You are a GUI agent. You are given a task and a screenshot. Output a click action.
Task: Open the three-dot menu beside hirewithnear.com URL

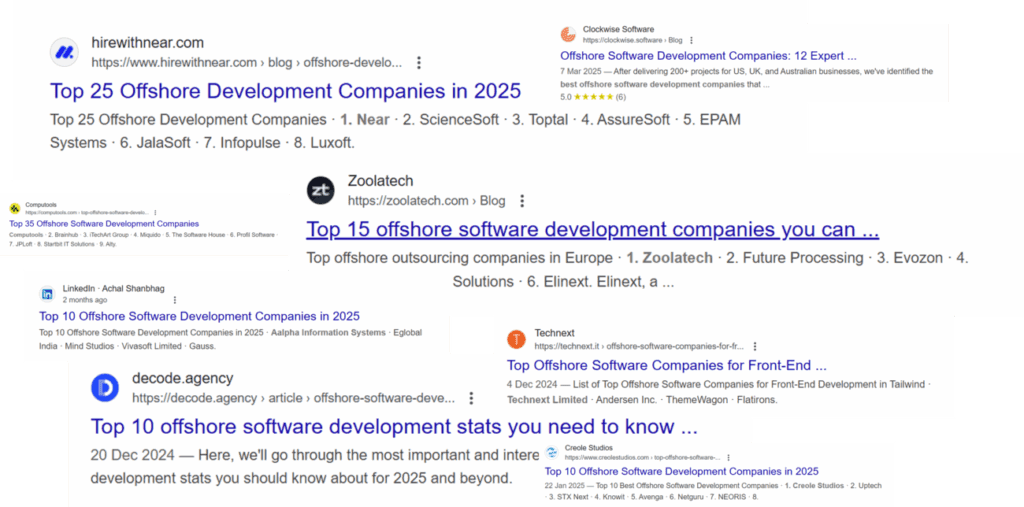[x=419, y=63]
